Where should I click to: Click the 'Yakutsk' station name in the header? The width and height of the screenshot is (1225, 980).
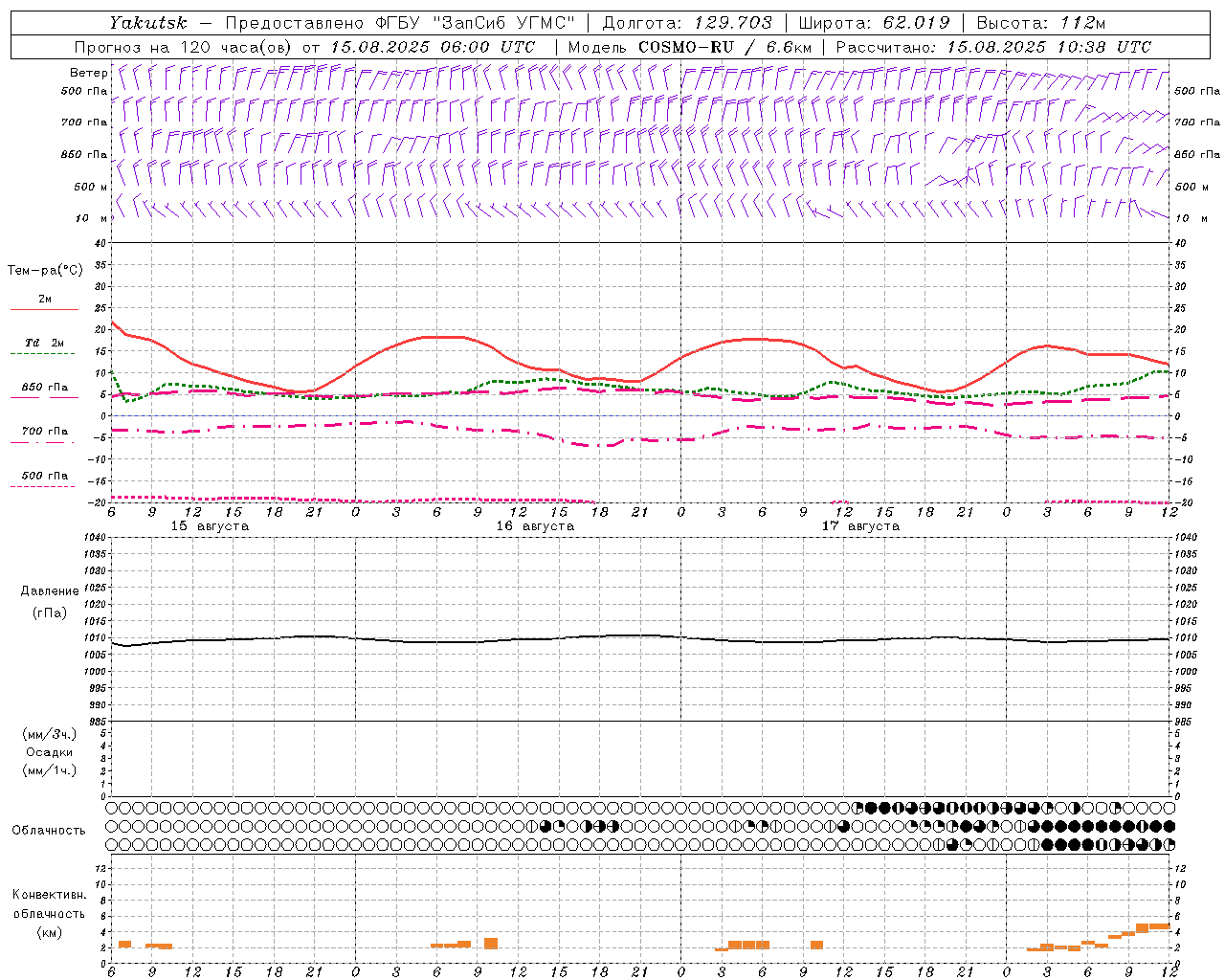tap(147, 23)
